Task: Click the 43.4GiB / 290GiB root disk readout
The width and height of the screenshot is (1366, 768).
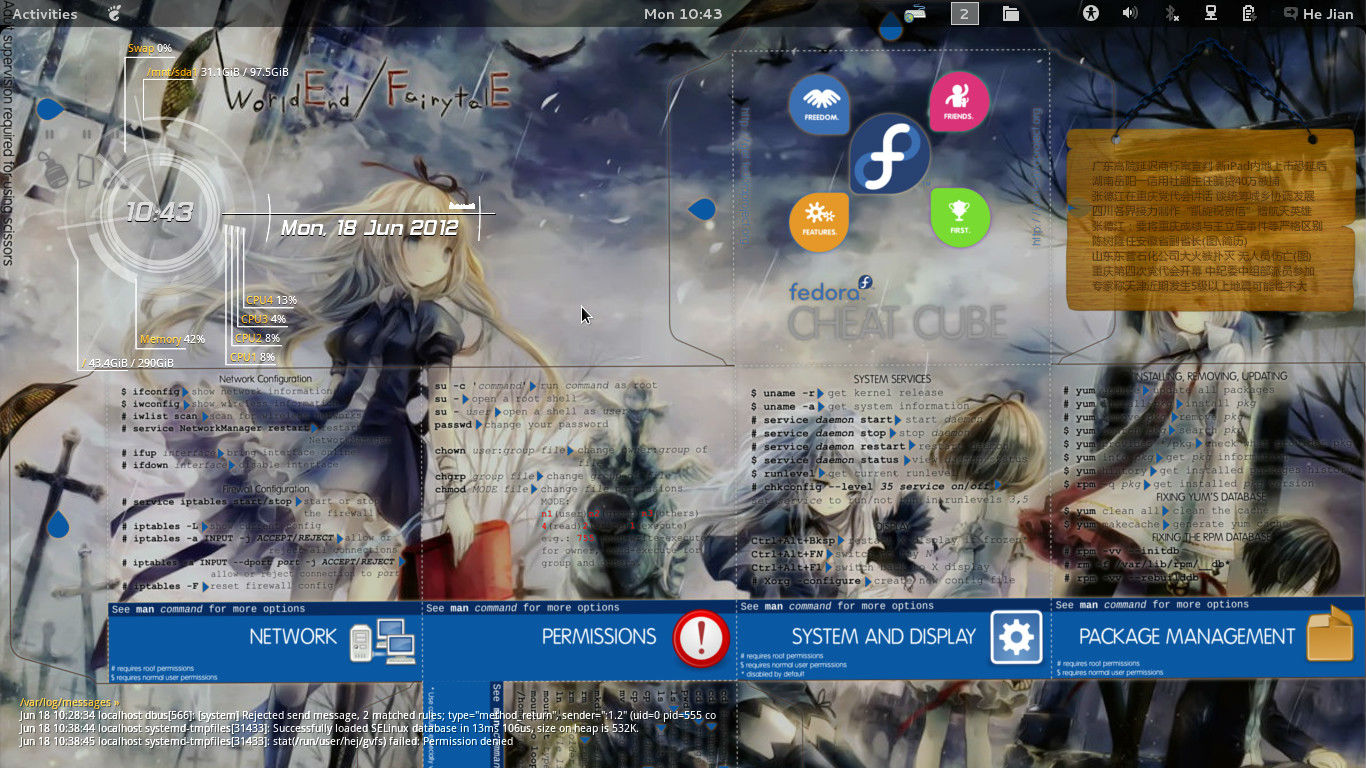Action: click(x=127, y=363)
